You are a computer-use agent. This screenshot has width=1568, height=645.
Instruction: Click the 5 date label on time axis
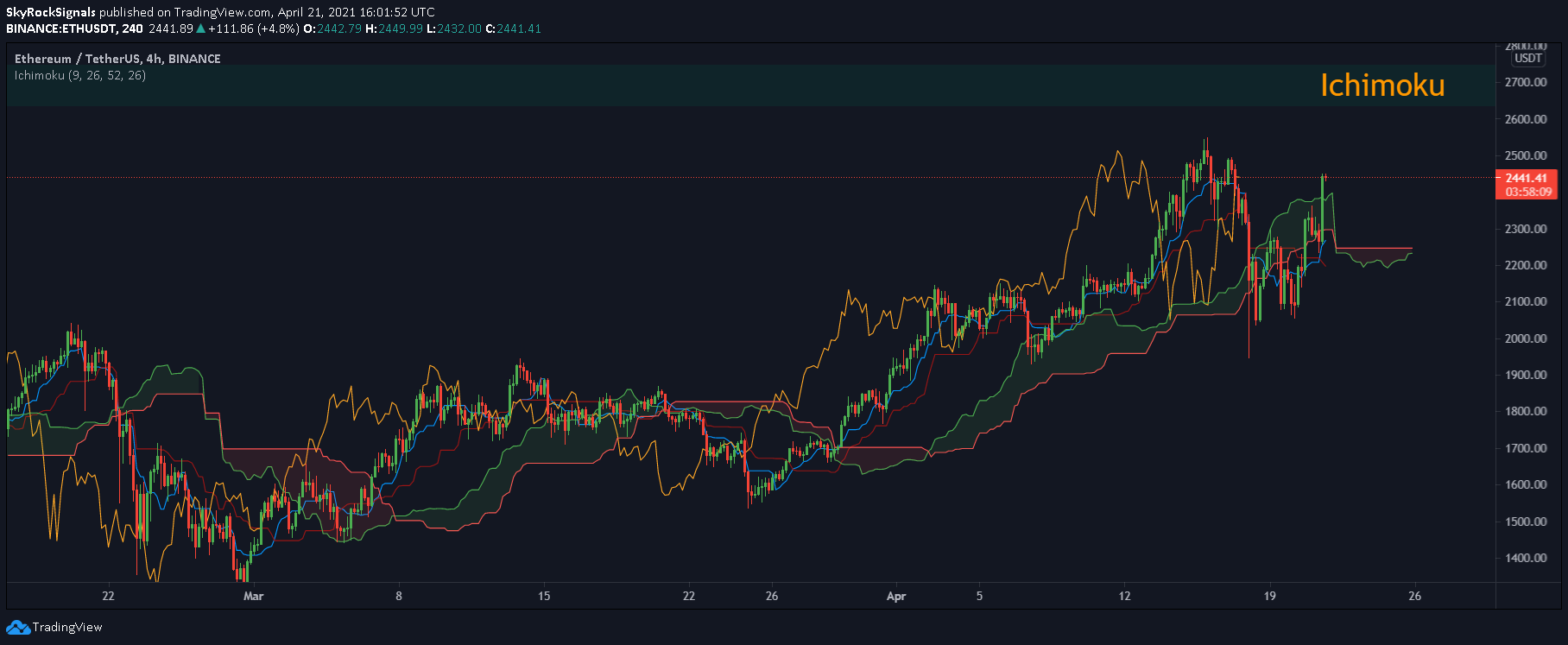coord(979,596)
